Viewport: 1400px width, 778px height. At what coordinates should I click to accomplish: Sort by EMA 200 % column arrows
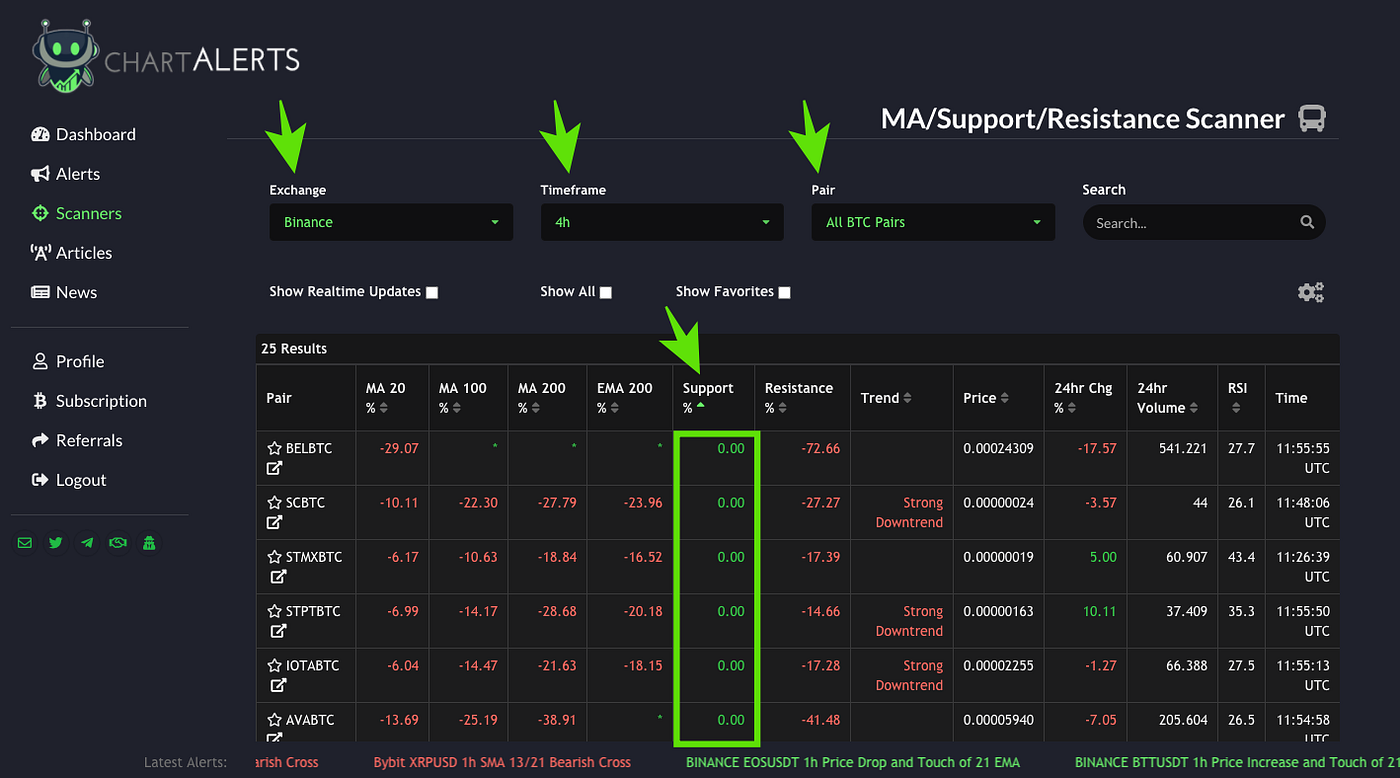617,408
